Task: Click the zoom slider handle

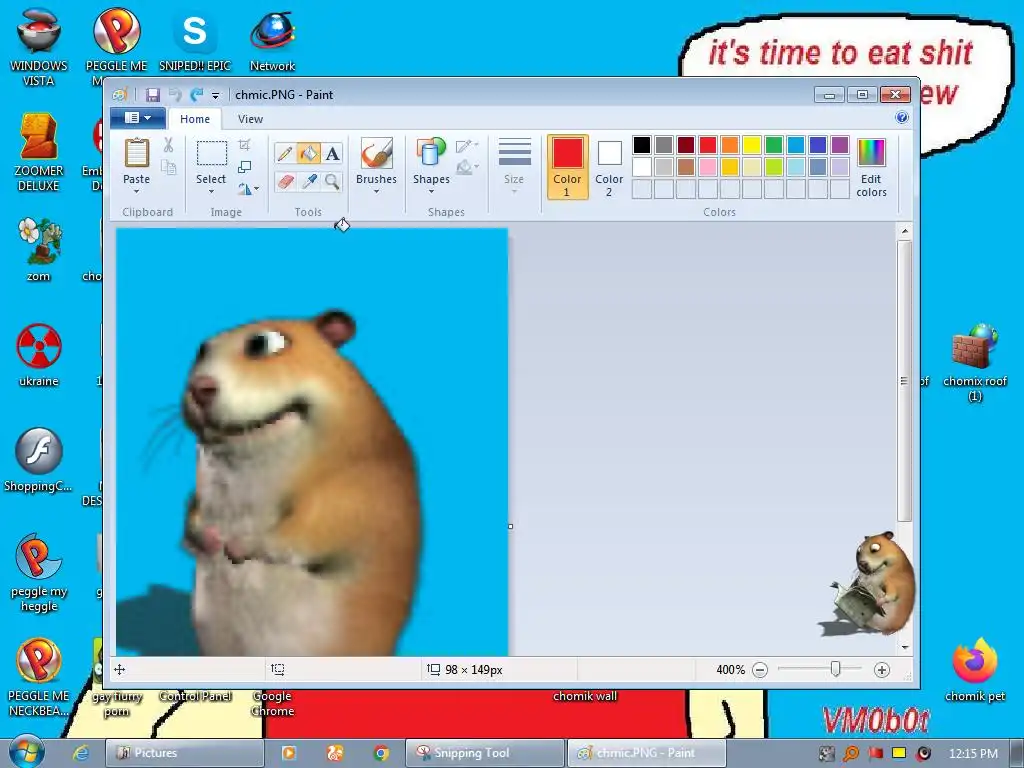Action: [x=835, y=669]
